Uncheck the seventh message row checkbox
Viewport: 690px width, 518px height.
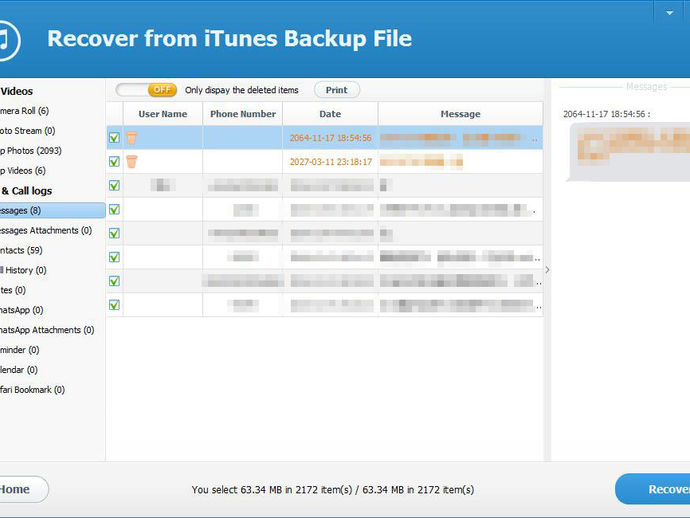click(x=114, y=281)
